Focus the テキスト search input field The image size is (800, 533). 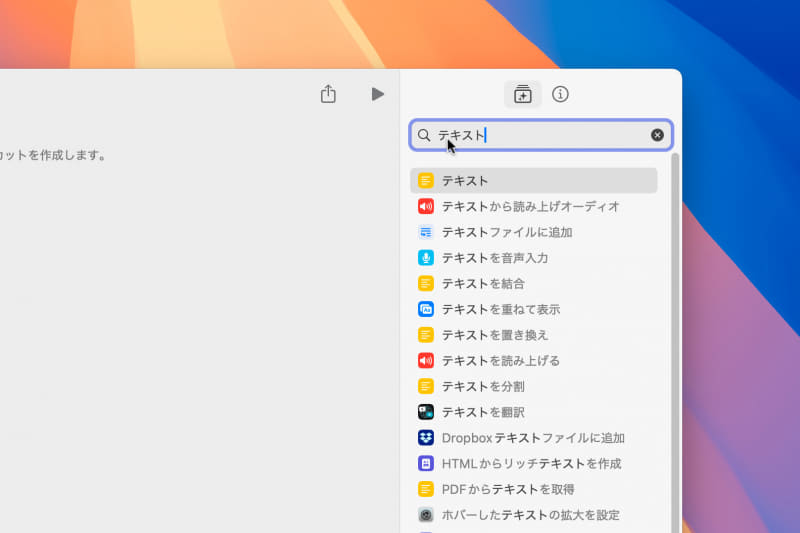541,135
